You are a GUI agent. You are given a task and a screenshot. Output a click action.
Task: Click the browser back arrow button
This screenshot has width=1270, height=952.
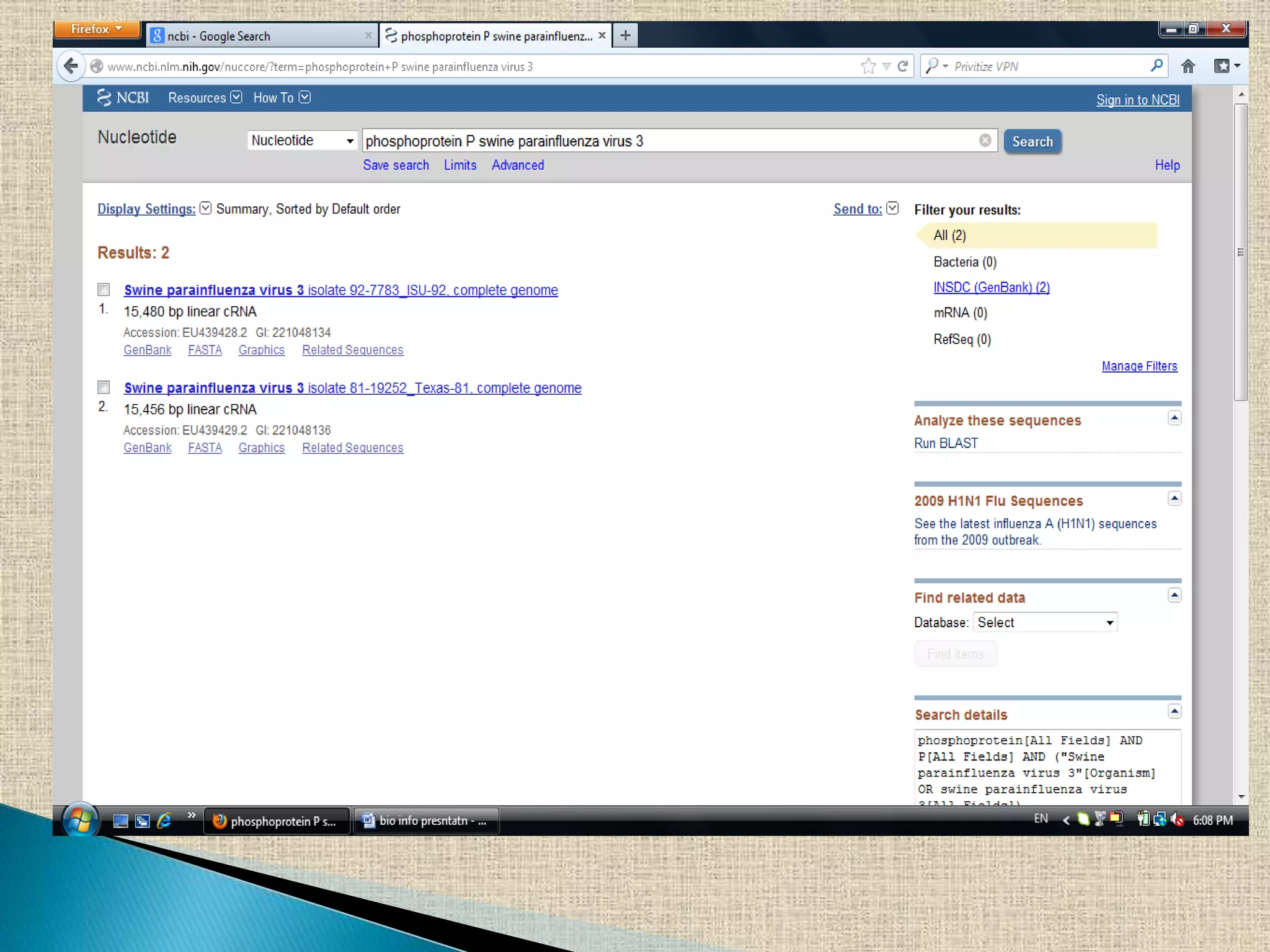pos(71,66)
